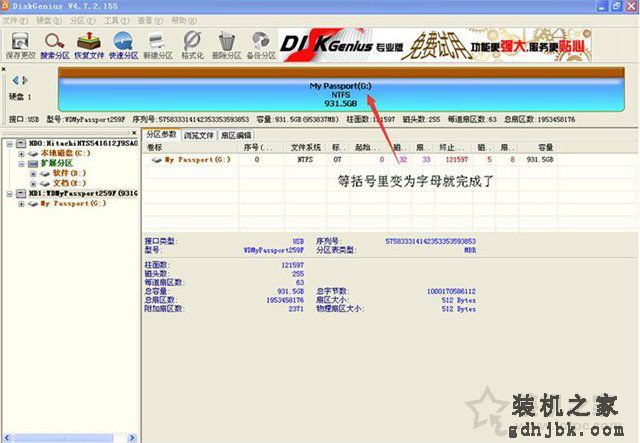Image resolution: width=640 pixels, height=443 pixels.
Task: Click the tree panel horizontal scrollbar thumb
Action: coord(63,438)
